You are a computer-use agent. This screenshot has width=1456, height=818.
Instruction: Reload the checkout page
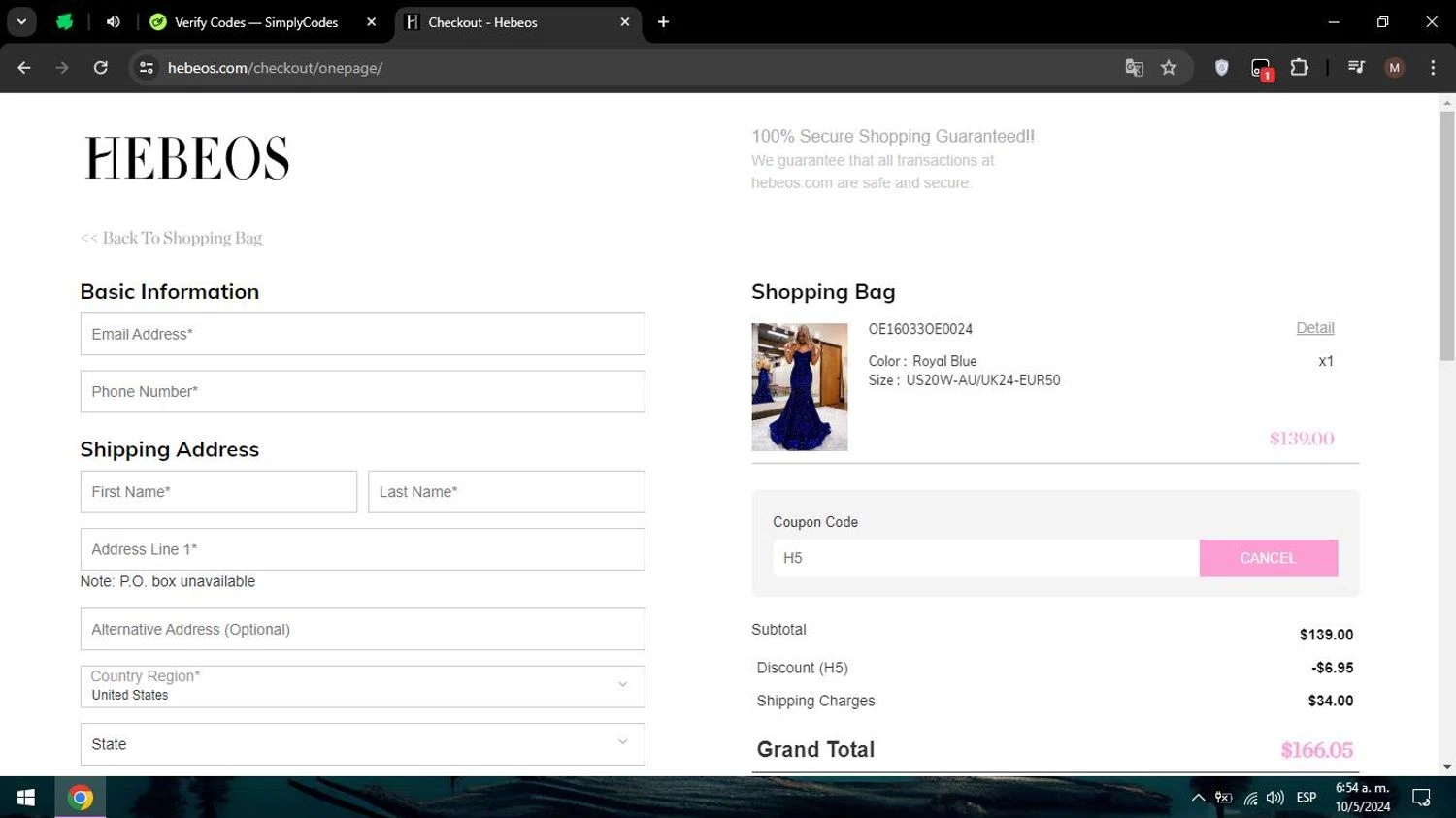101,68
